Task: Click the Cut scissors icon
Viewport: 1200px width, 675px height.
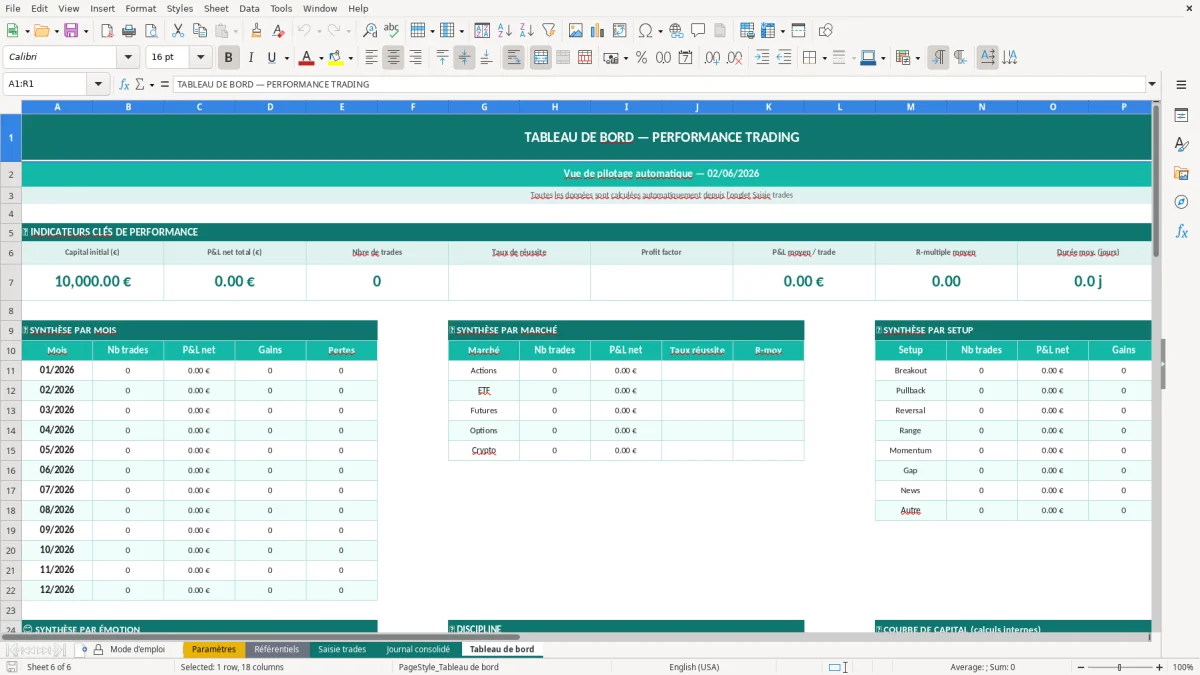Action: tap(177, 31)
